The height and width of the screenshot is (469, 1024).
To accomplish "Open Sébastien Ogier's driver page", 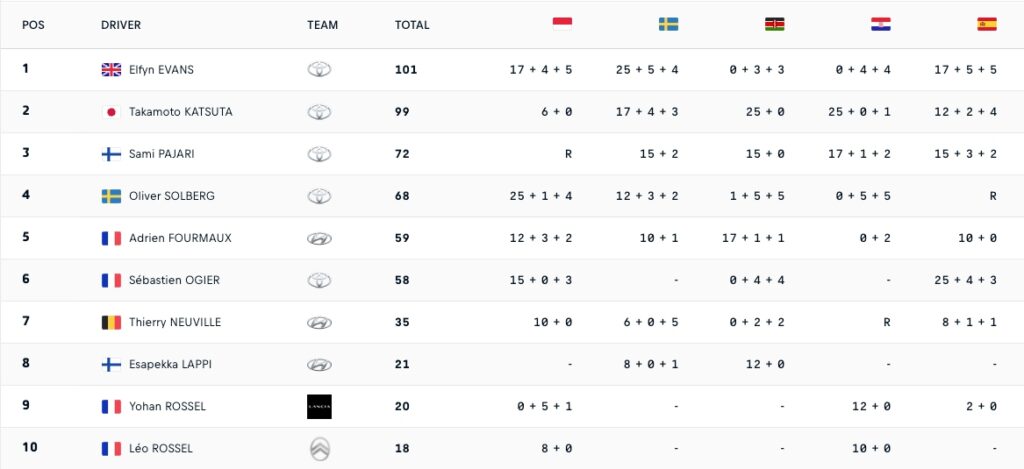I will [174, 280].
